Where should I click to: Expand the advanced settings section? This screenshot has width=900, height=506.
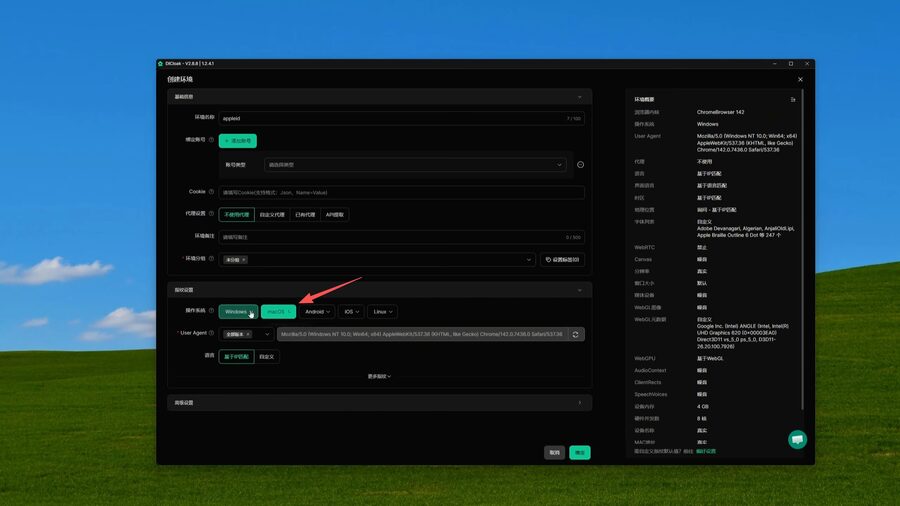click(x=379, y=403)
